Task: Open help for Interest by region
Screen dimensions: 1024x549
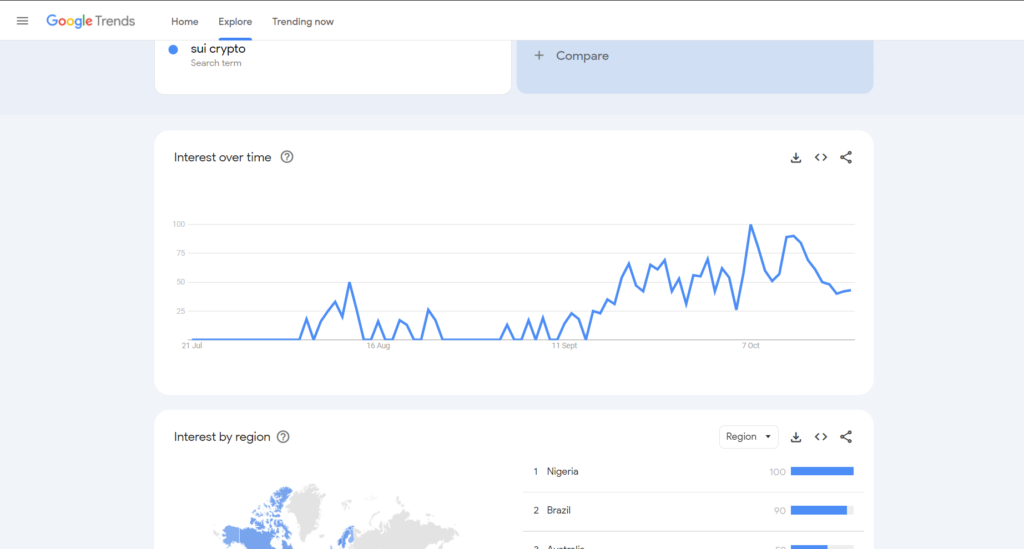Action: 283,437
